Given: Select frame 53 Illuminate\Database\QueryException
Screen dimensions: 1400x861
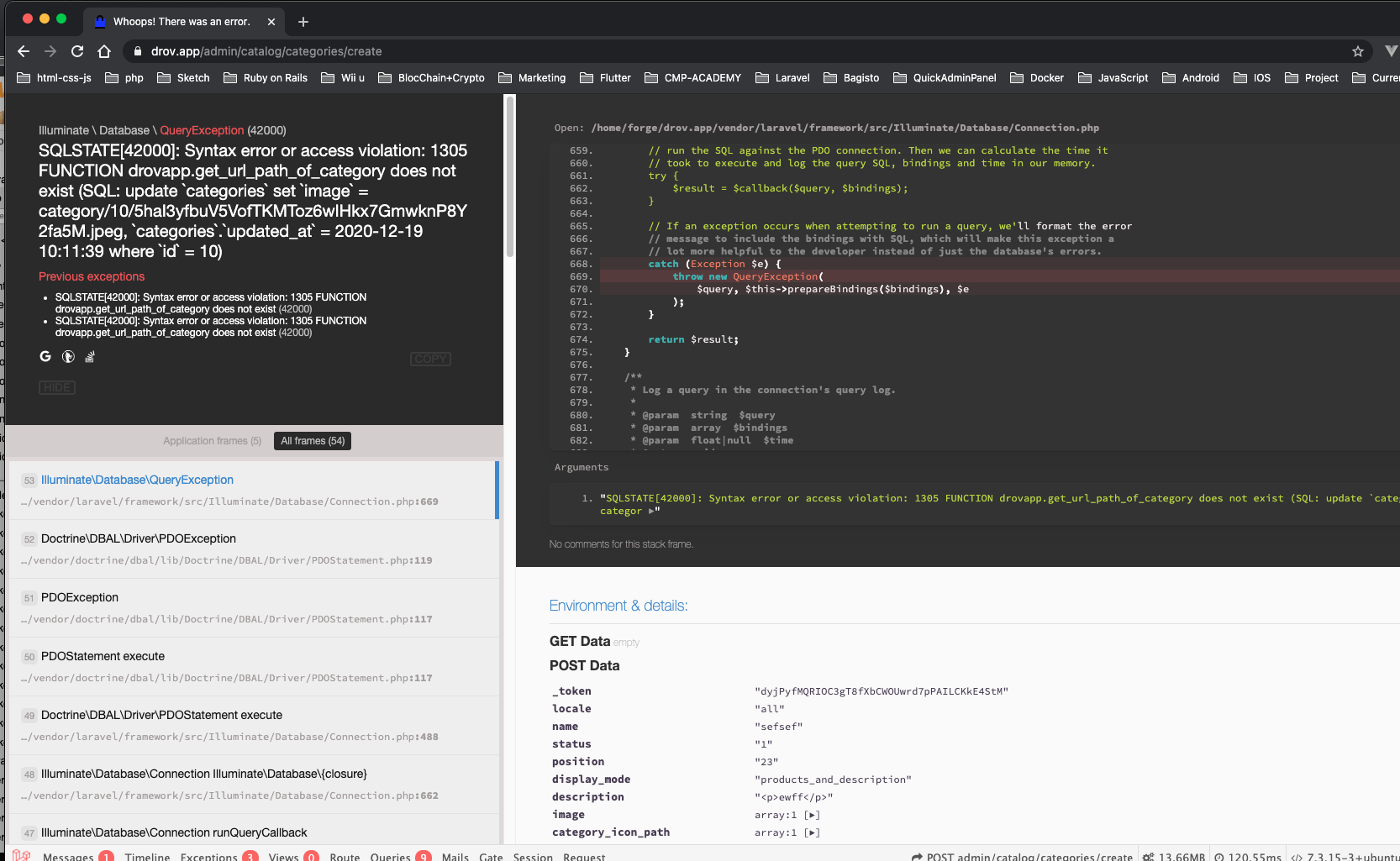Looking at the screenshot, I should pos(252,490).
